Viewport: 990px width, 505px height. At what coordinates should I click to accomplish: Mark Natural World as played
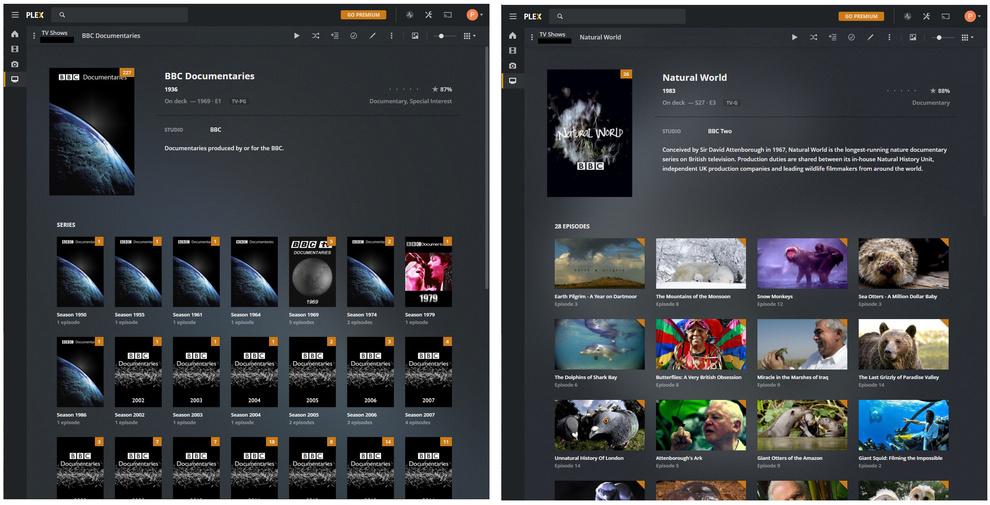tap(851, 37)
